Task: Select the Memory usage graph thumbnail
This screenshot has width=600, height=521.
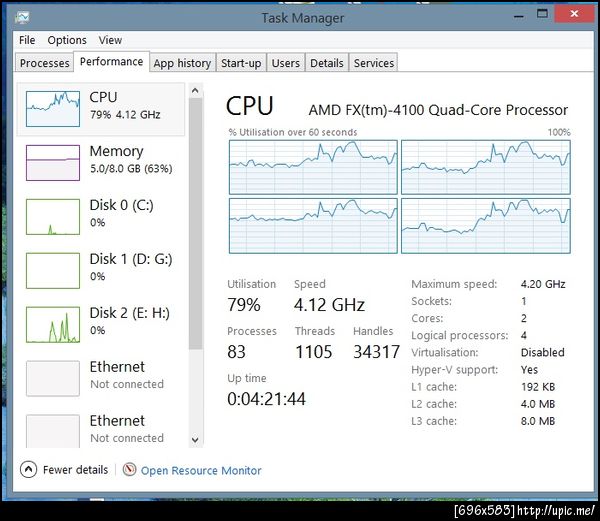Action: click(x=52, y=161)
